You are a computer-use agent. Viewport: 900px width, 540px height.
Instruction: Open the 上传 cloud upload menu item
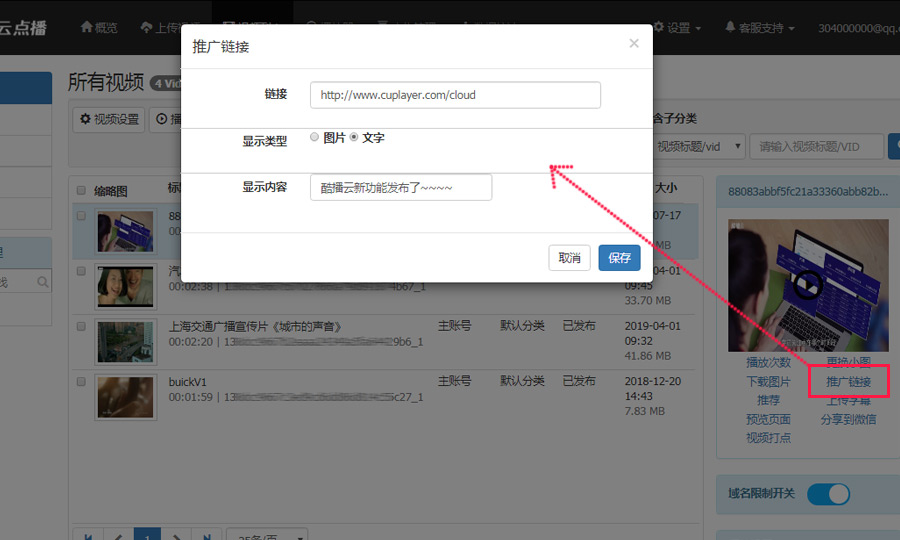(x=147, y=27)
